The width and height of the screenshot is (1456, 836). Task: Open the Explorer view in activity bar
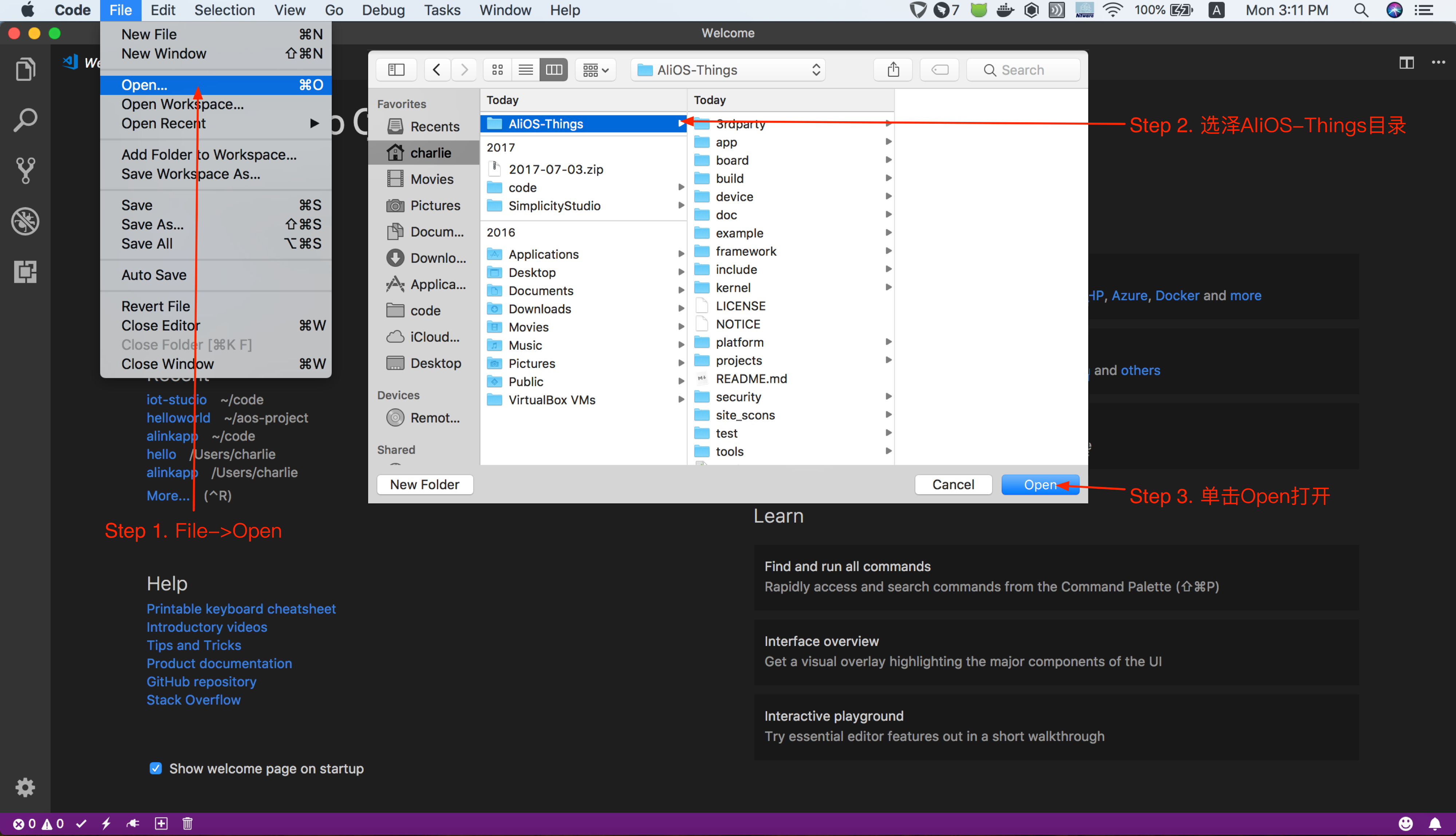click(25, 70)
